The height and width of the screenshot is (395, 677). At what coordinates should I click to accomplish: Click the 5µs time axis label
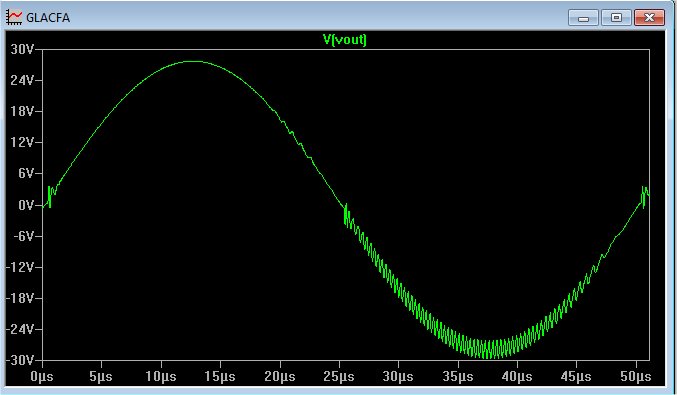coord(101,377)
